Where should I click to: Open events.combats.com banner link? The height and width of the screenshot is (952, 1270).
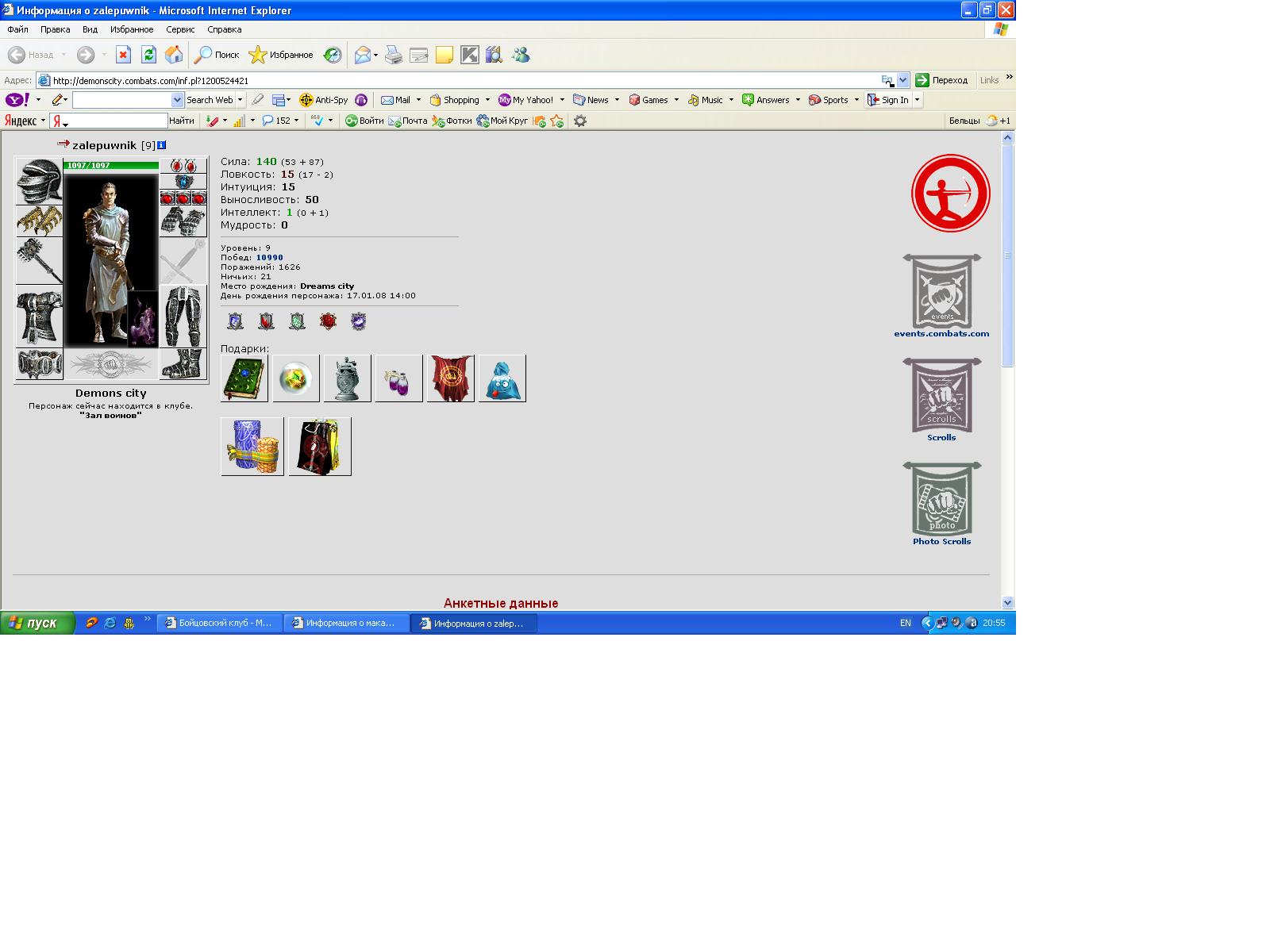[941, 296]
